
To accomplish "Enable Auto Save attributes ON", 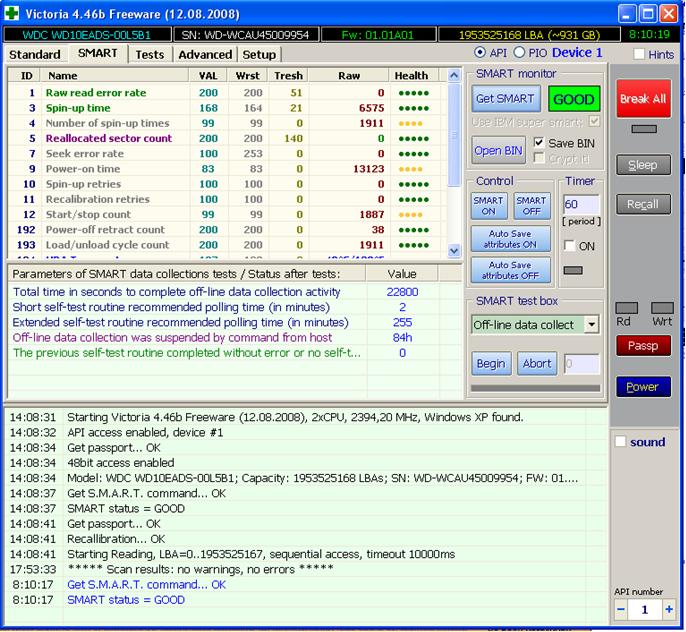I will point(510,239).
